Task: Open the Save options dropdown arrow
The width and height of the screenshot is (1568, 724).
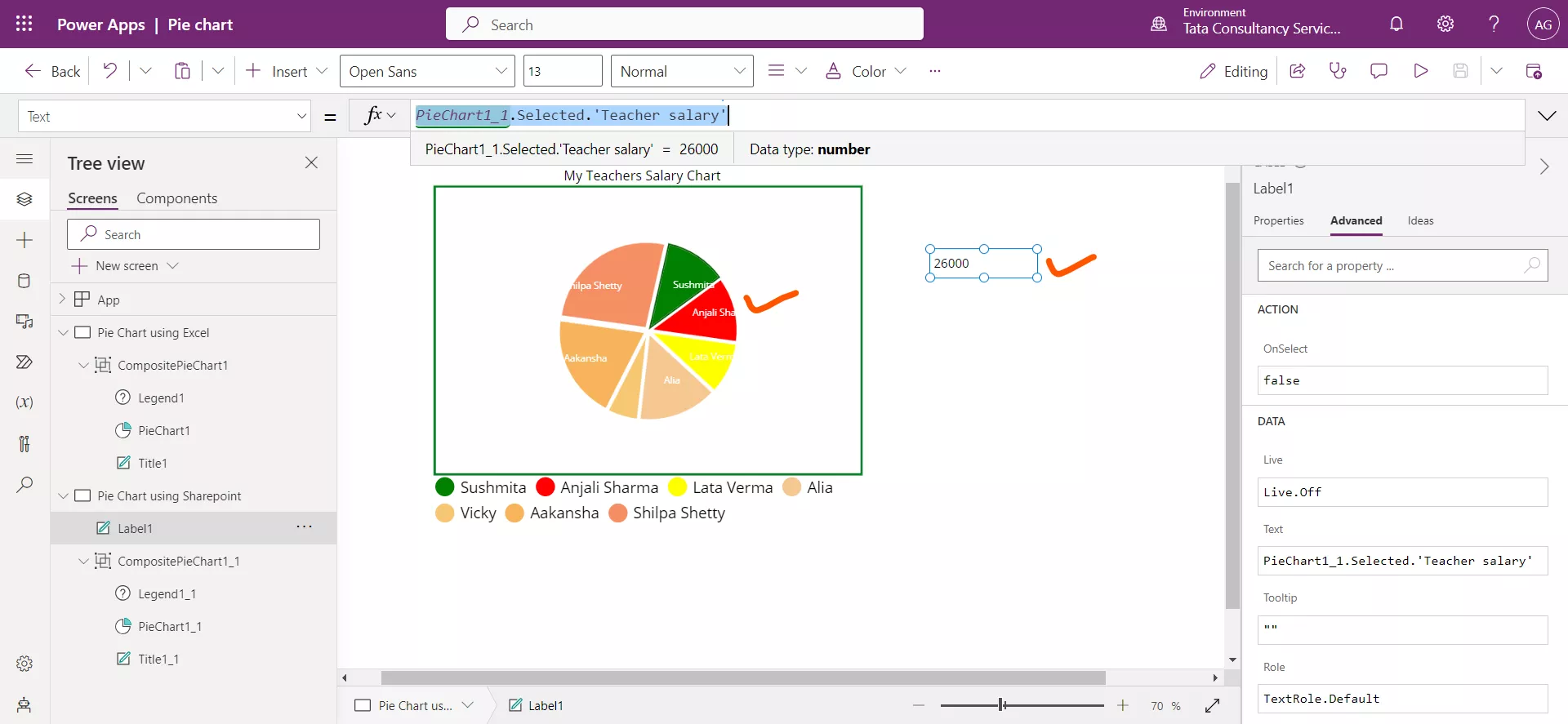Action: click(1496, 71)
